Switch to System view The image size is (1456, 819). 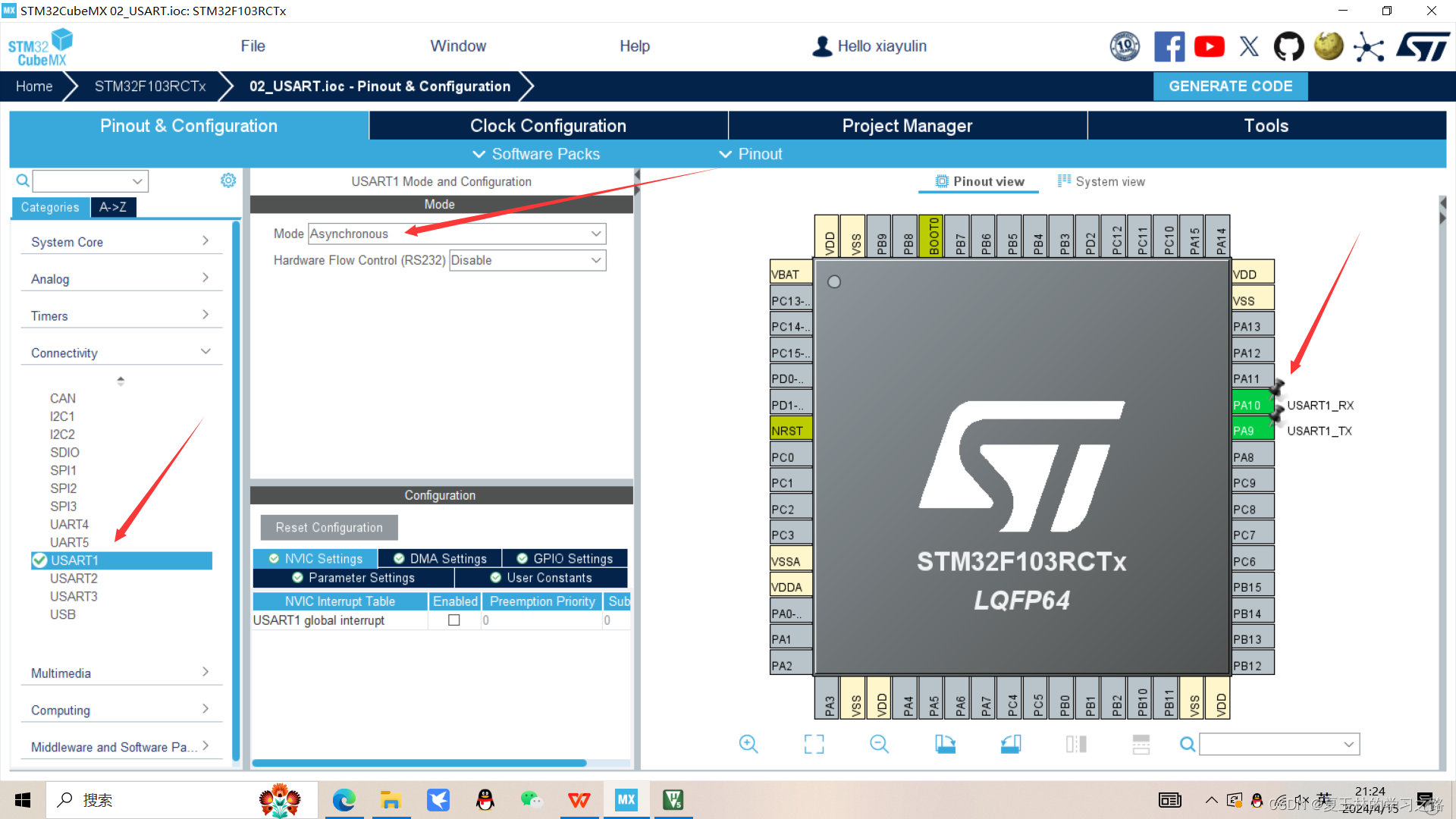click(1101, 181)
